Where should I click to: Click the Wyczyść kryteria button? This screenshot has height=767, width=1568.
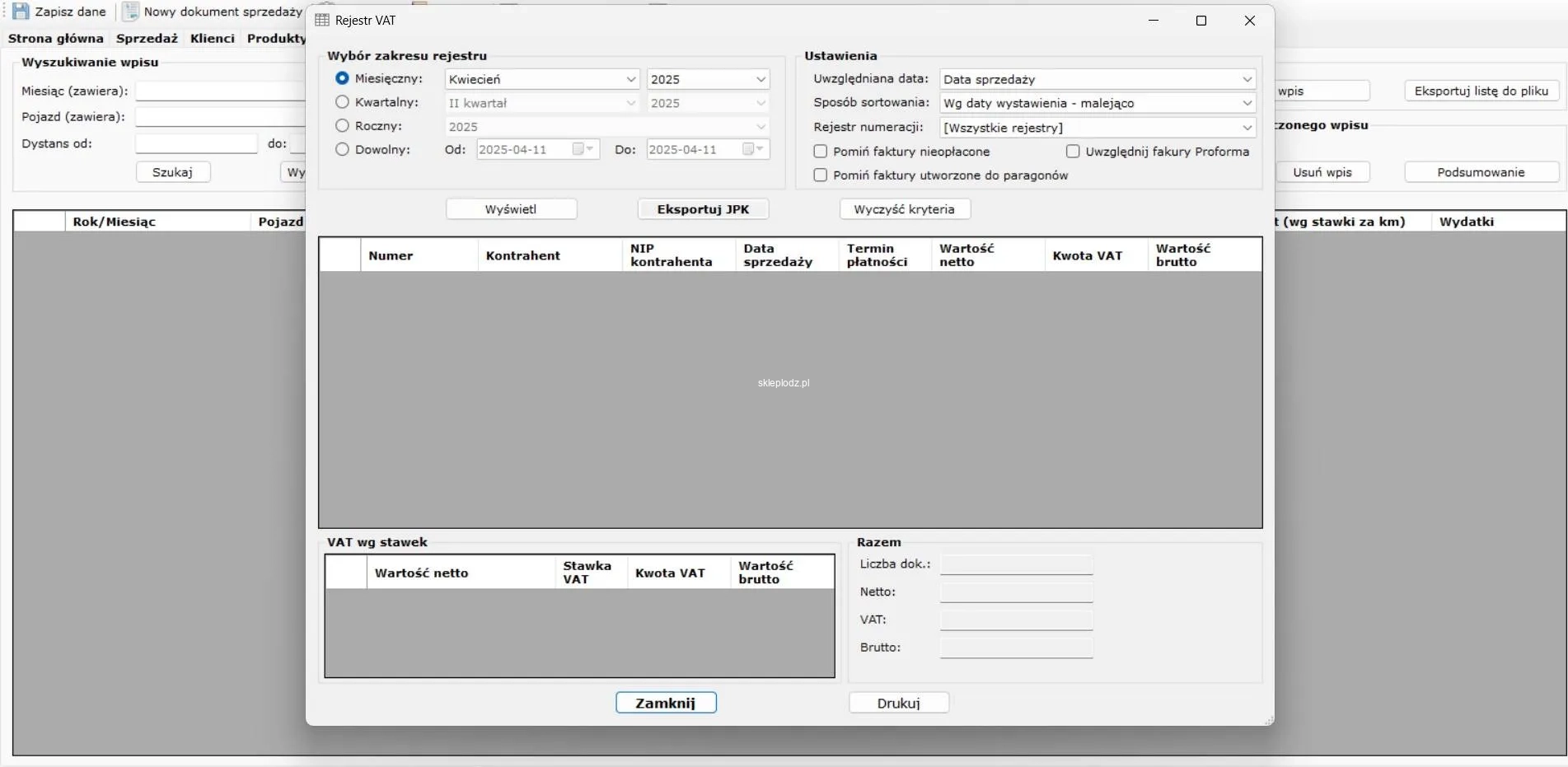pos(904,209)
